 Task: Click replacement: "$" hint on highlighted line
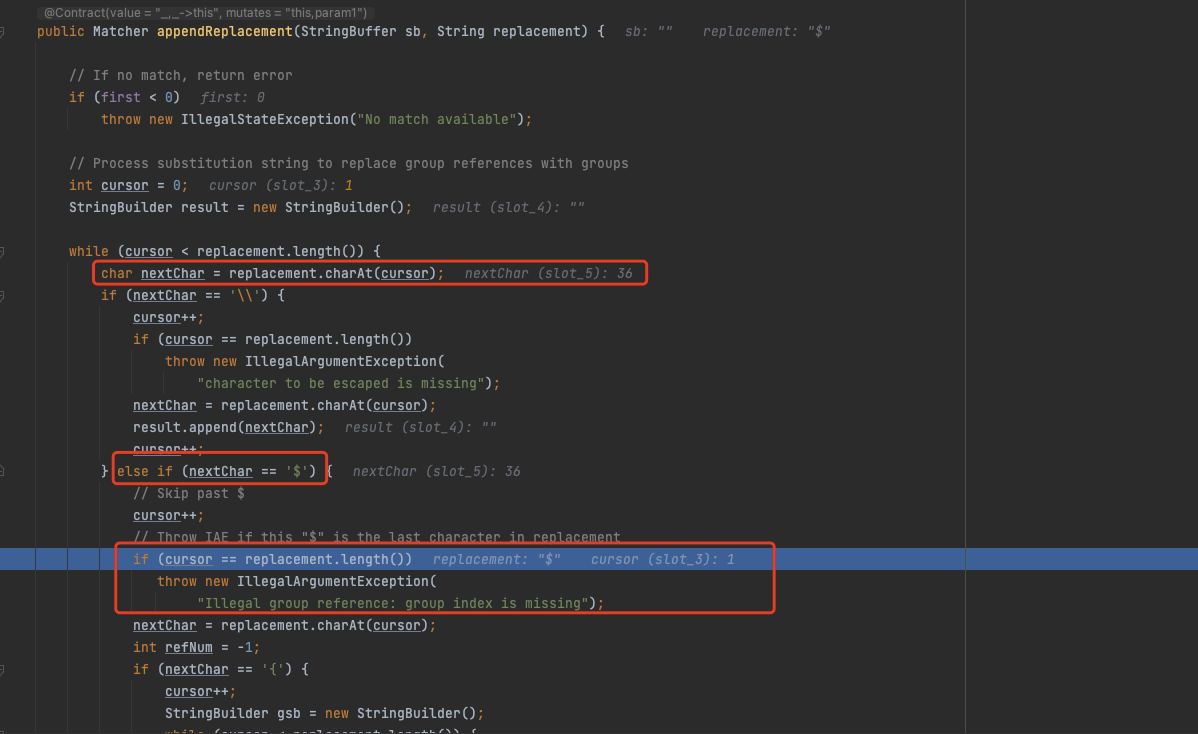coord(497,559)
